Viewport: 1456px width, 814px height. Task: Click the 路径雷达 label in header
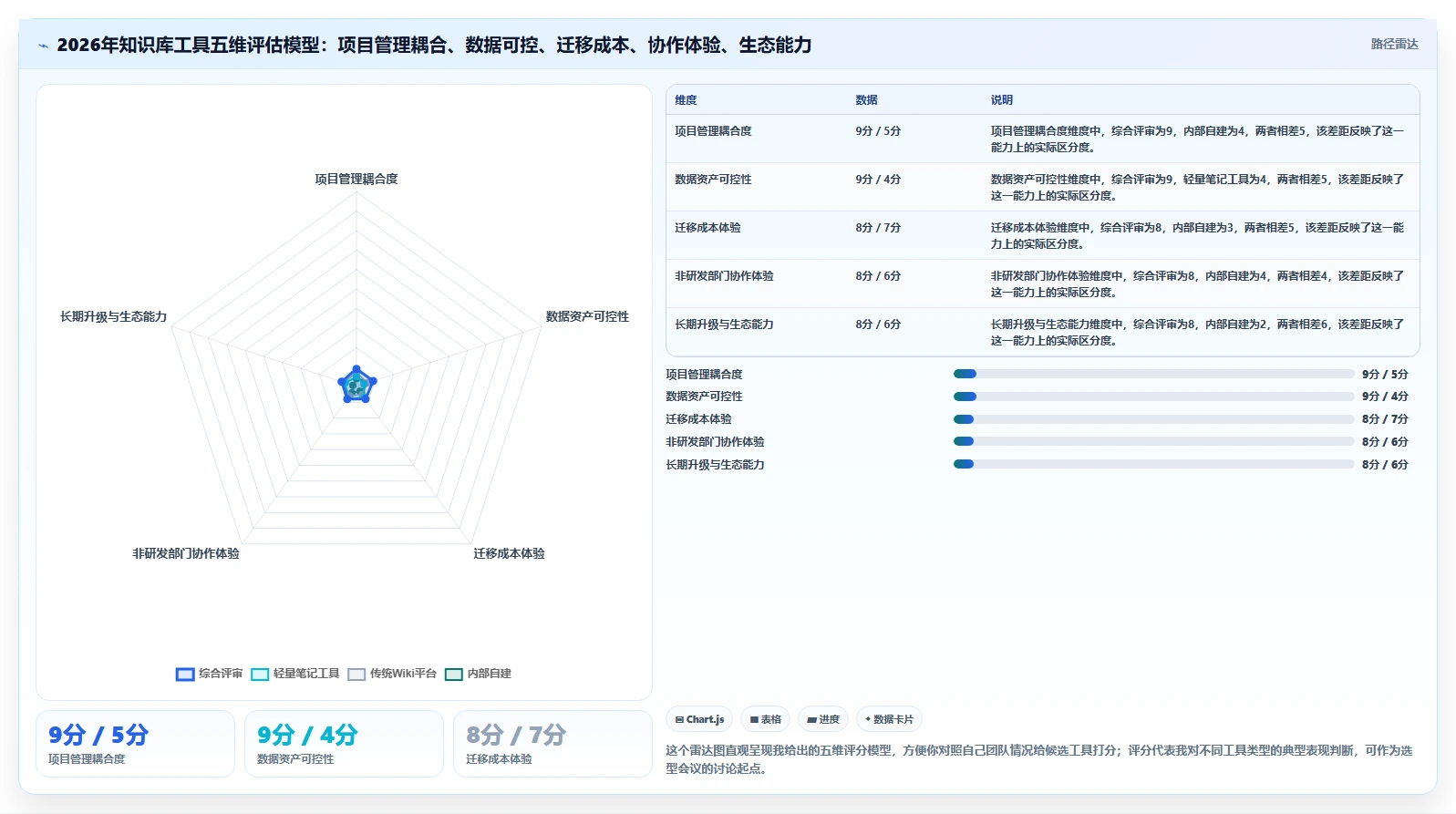(1394, 44)
